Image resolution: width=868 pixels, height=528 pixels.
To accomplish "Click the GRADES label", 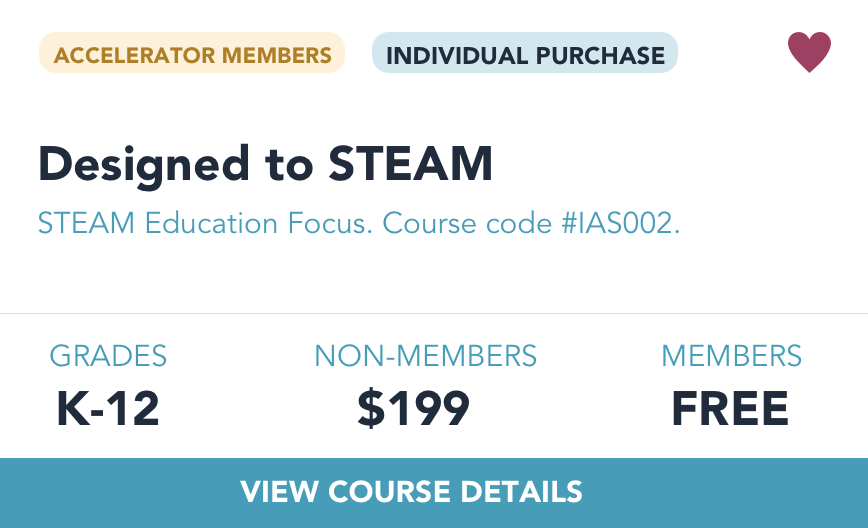I will click(108, 356).
